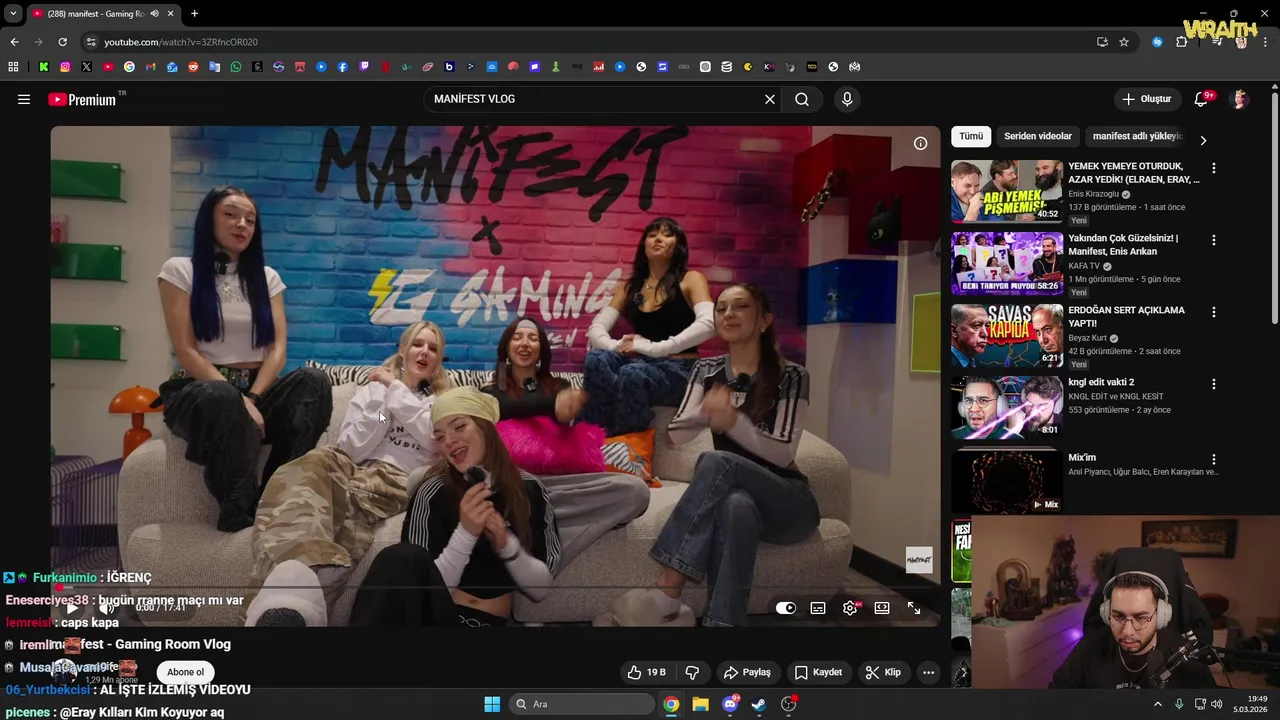Click the Oluştur create button
The width and height of the screenshot is (1280, 720).
click(x=1147, y=99)
